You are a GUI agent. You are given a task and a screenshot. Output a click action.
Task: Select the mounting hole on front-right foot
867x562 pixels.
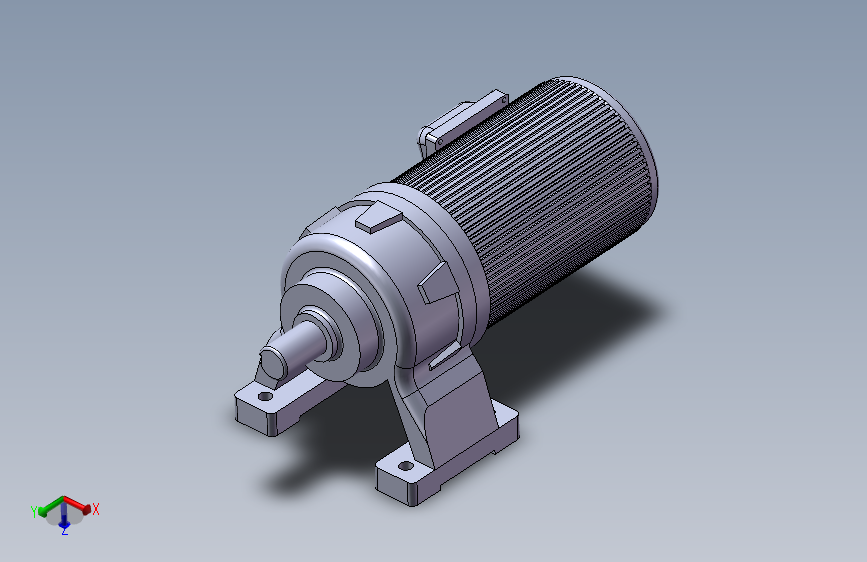point(406,466)
